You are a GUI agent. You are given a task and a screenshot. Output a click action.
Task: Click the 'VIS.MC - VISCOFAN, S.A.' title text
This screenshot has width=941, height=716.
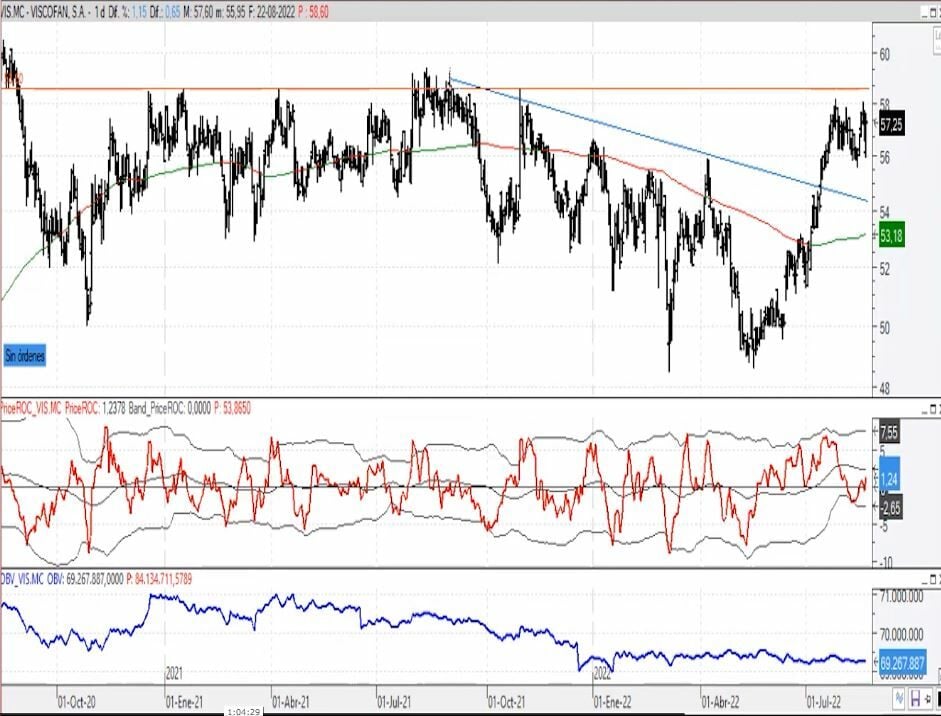pos(43,13)
